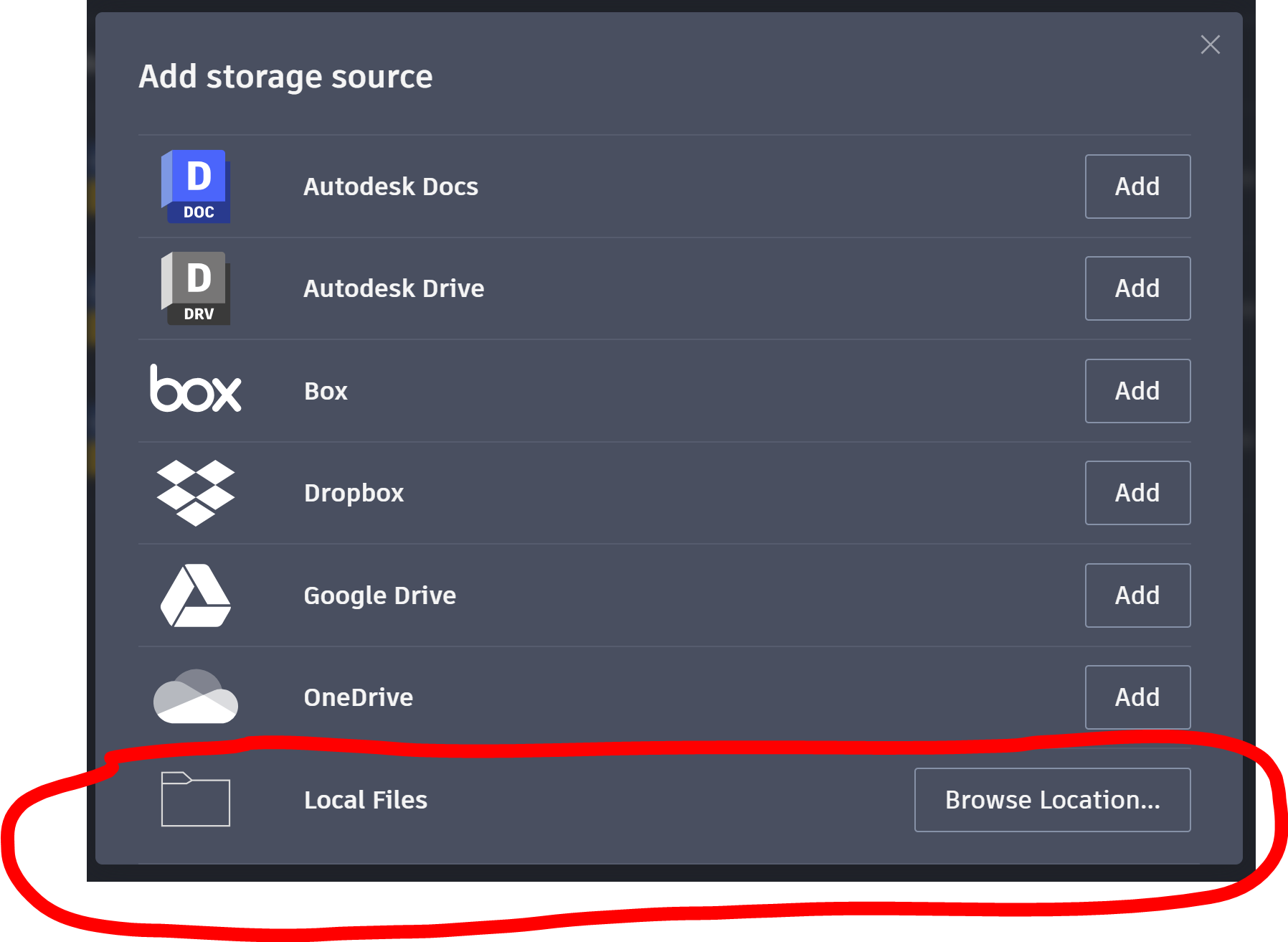
Task: Click the OneDrive cloud icon
Action: coord(196,697)
